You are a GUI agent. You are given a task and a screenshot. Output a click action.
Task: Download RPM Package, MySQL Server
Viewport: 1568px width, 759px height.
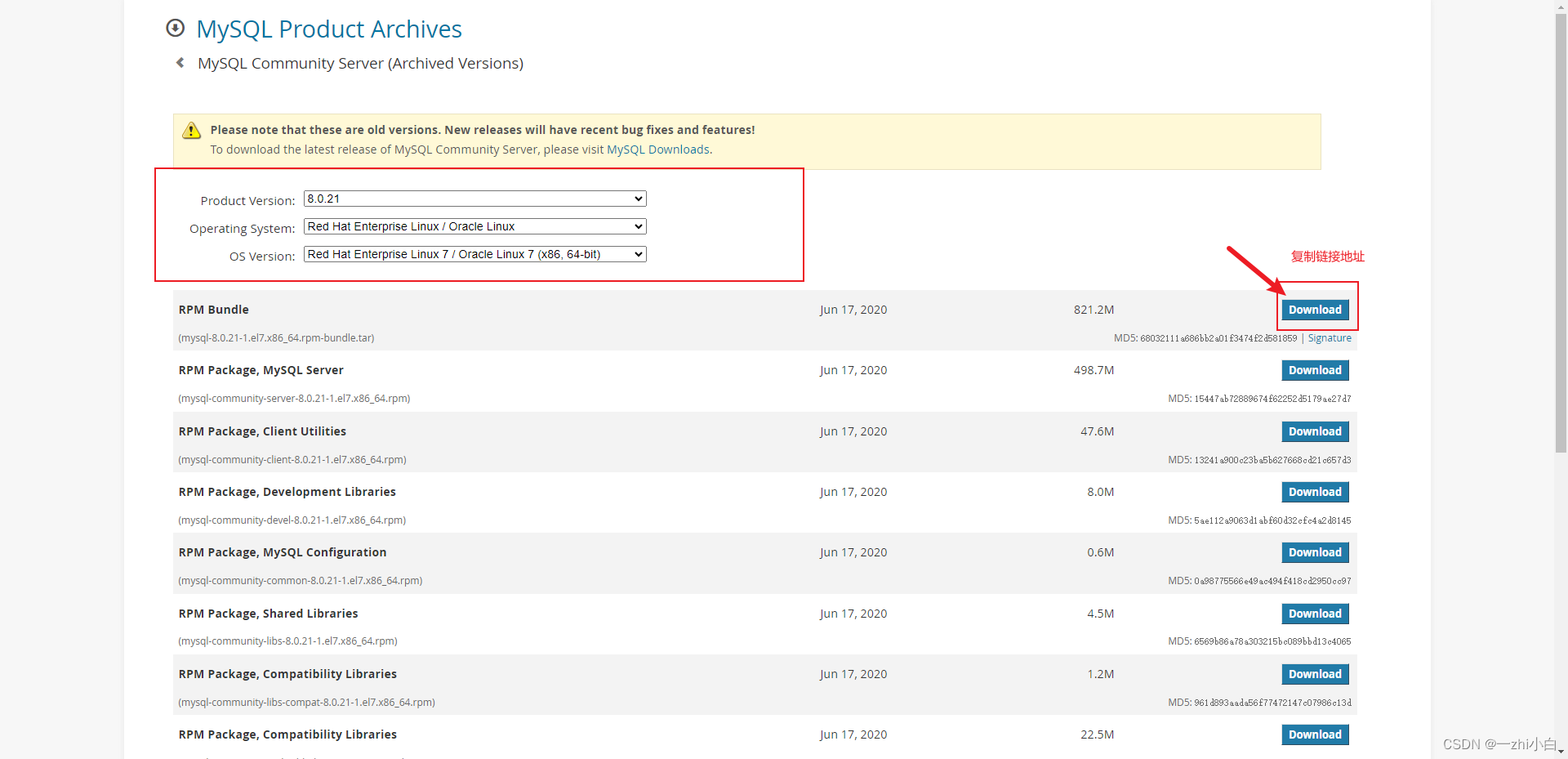[1315, 370]
